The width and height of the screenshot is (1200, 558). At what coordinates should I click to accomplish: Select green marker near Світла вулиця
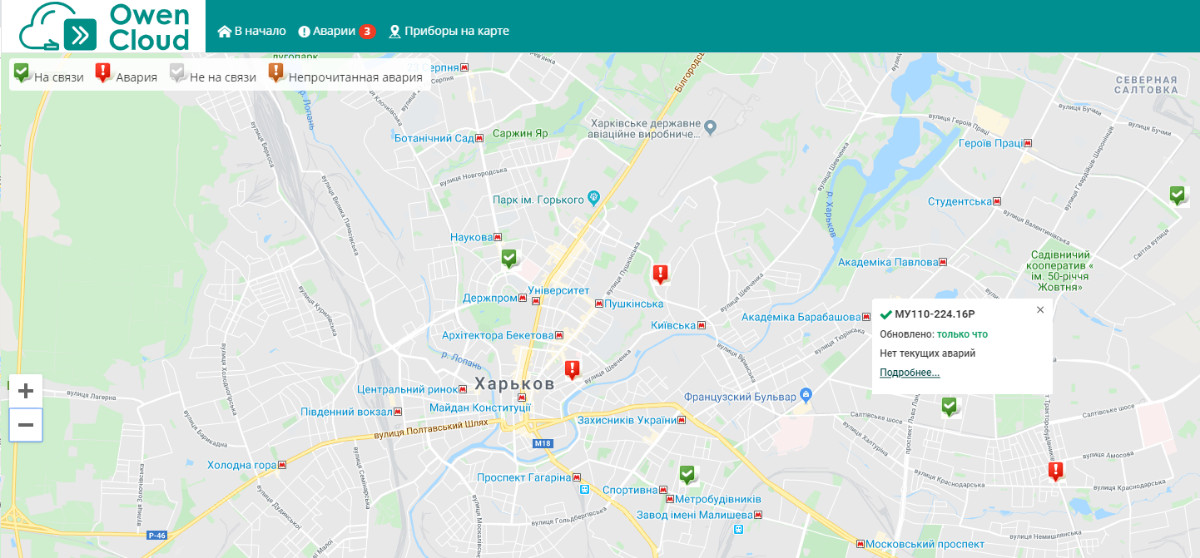coord(1178,195)
